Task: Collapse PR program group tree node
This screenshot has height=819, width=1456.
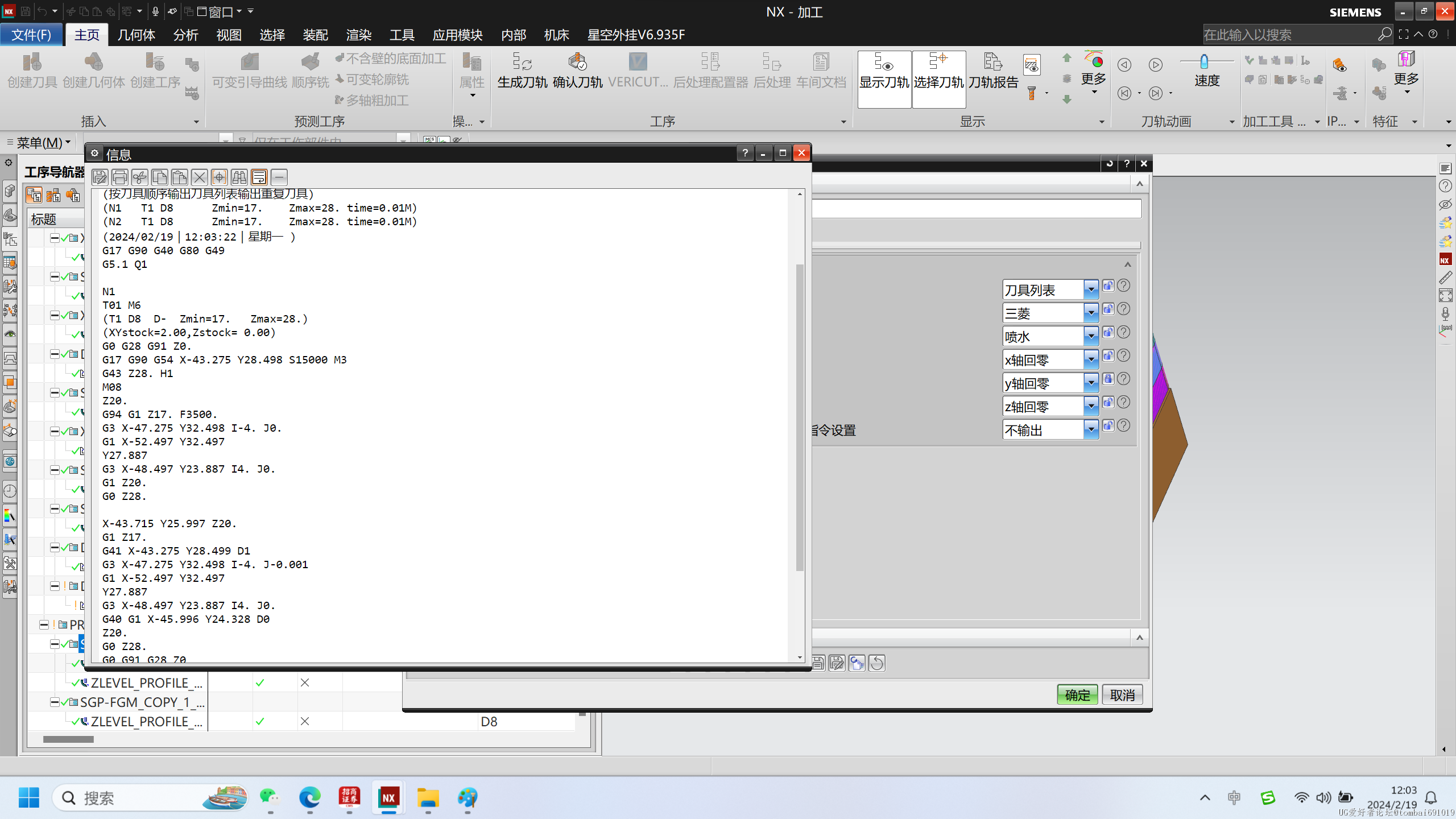Action: 44,625
